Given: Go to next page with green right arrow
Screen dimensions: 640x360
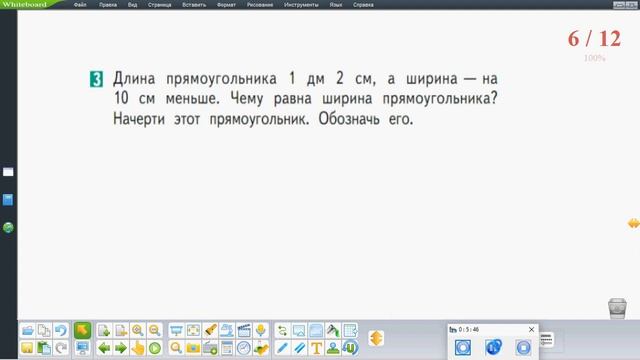Looking at the screenshot, I should point(121,348).
